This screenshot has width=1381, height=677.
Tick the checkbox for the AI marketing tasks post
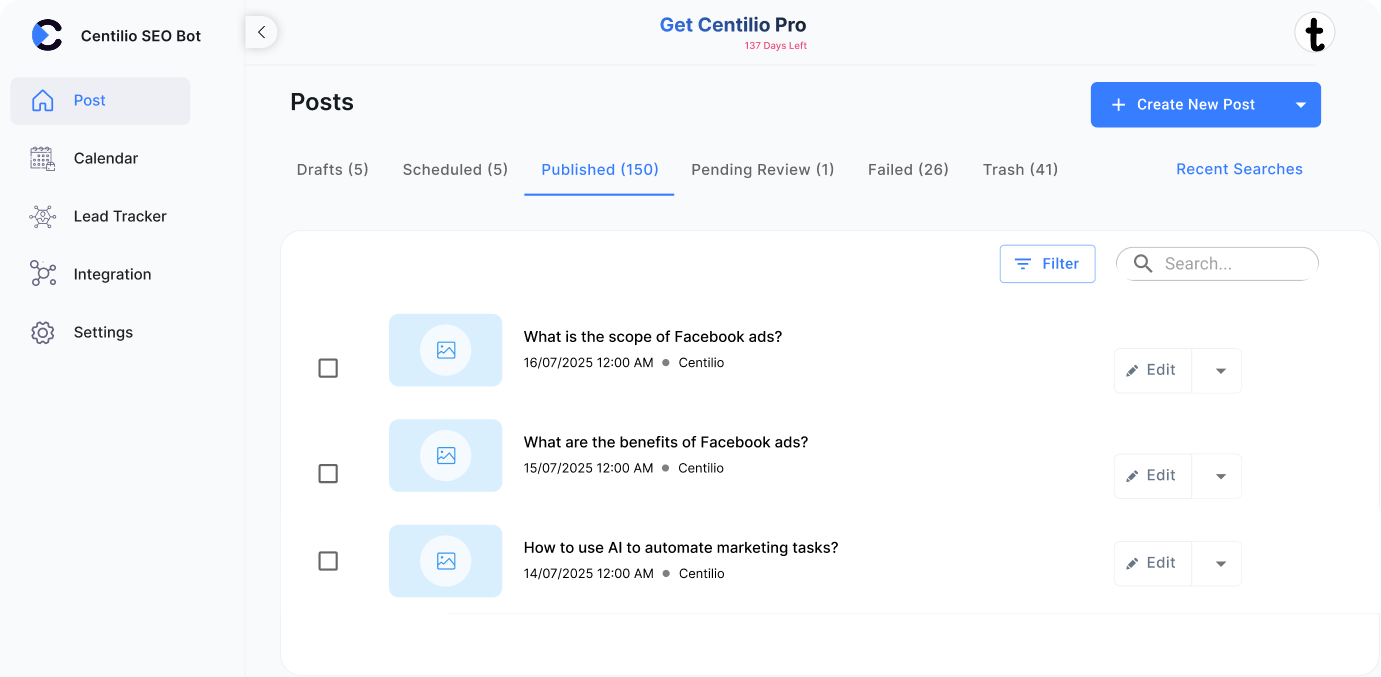tap(328, 561)
